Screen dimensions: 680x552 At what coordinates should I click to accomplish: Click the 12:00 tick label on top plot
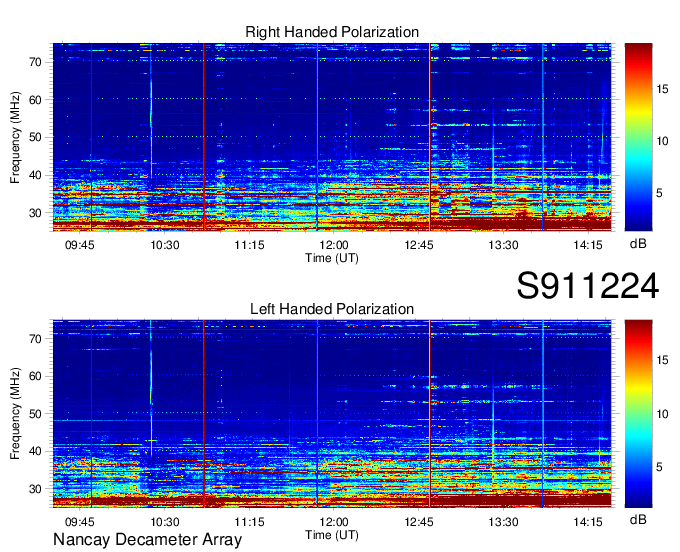(x=334, y=245)
